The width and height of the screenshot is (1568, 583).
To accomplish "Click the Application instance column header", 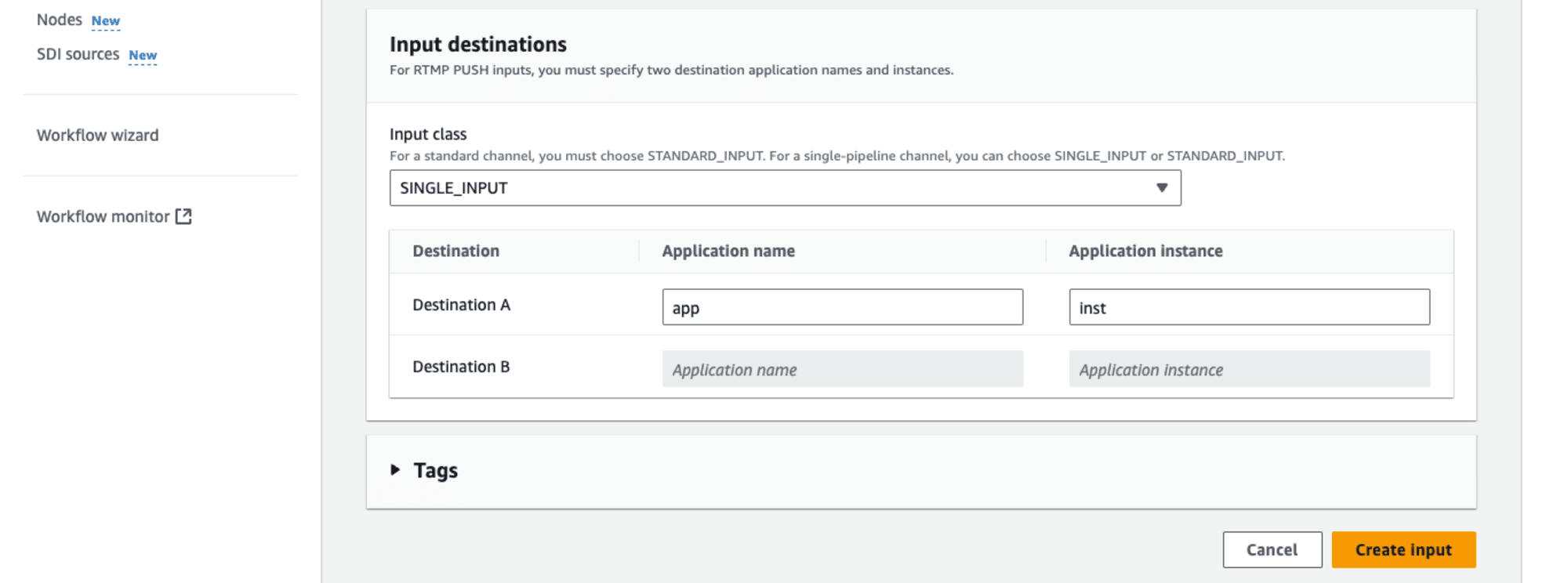I will pyautogui.click(x=1145, y=251).
